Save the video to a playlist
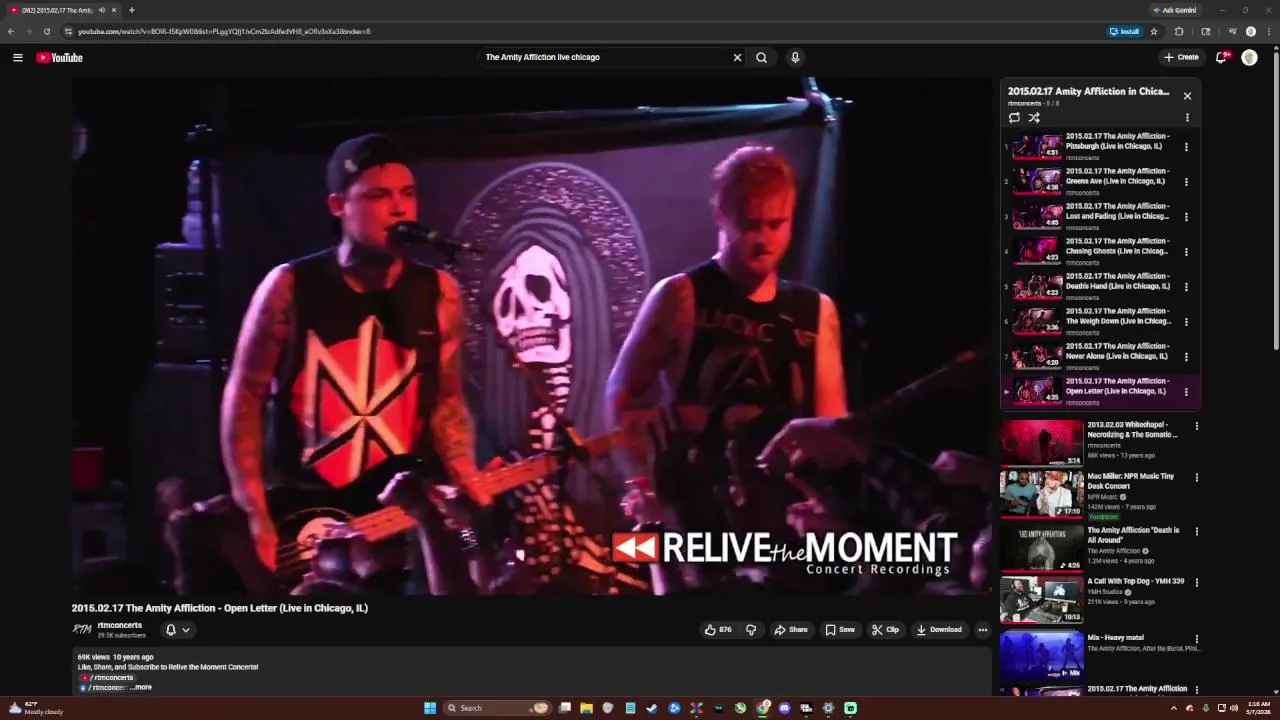1280x720 pixels. [x=840, y=630]
